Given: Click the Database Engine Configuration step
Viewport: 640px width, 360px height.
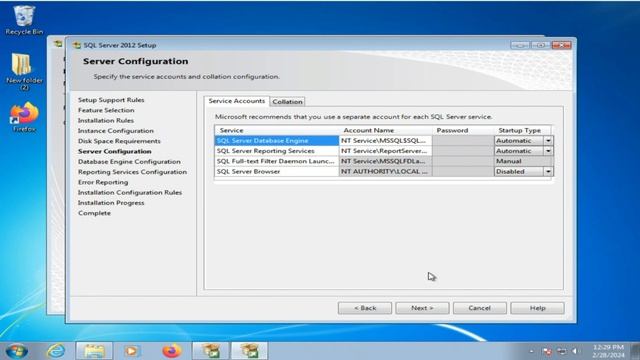Looking at the screenshot, I should point(129,162).
